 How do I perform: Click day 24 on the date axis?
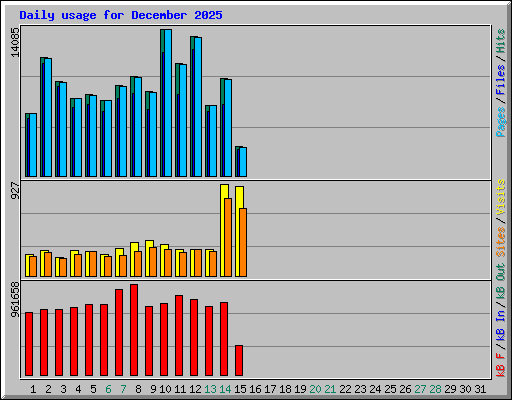[x=375, y=389]
